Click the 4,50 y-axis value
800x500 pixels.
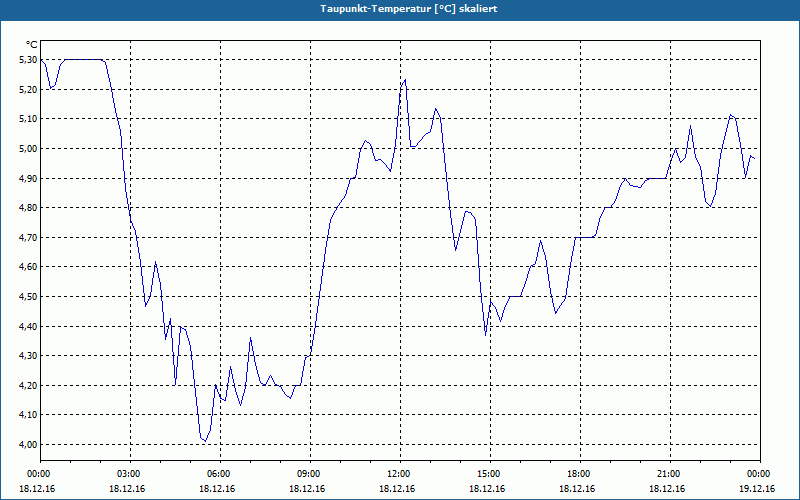[x=29, y=296]
